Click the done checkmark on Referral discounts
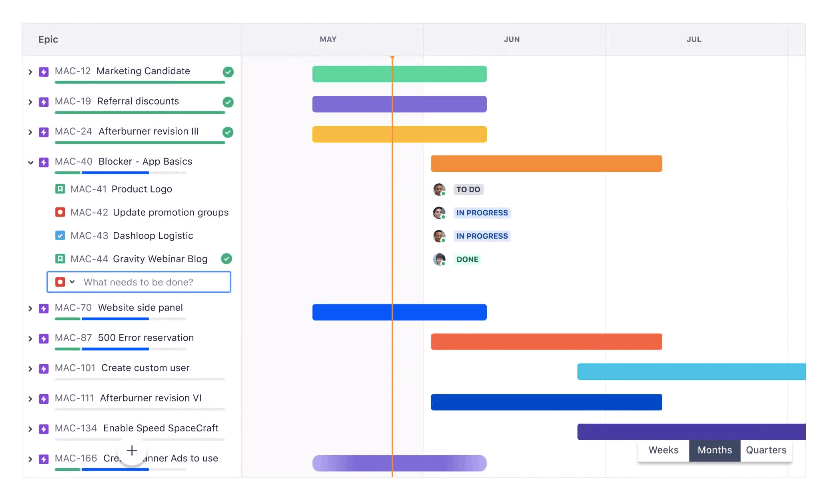The width and height of the screenshot is (831, 504). [228, 102]
